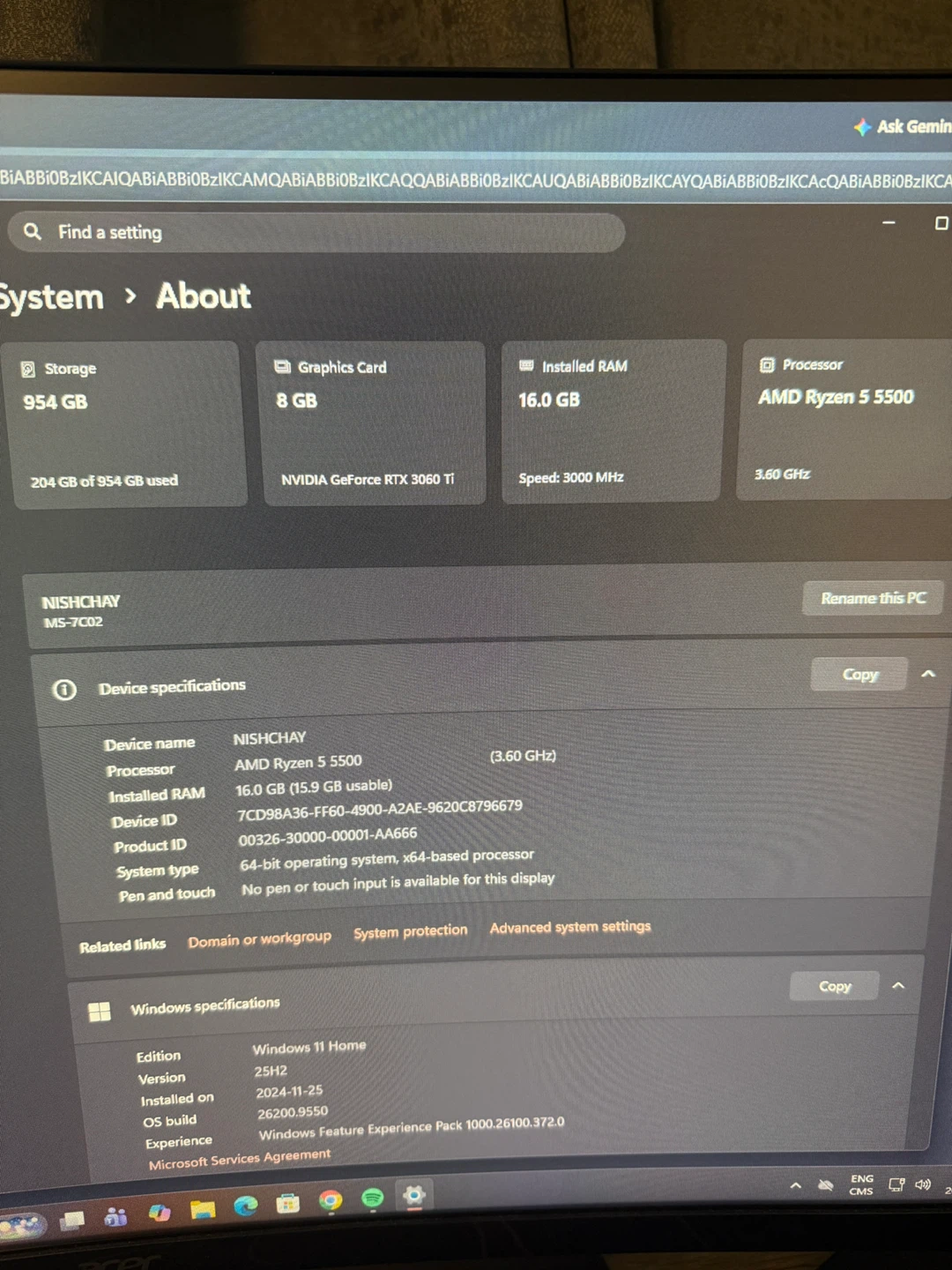Launch Google Chrome from the taskbar

[x=331, y=1200]
